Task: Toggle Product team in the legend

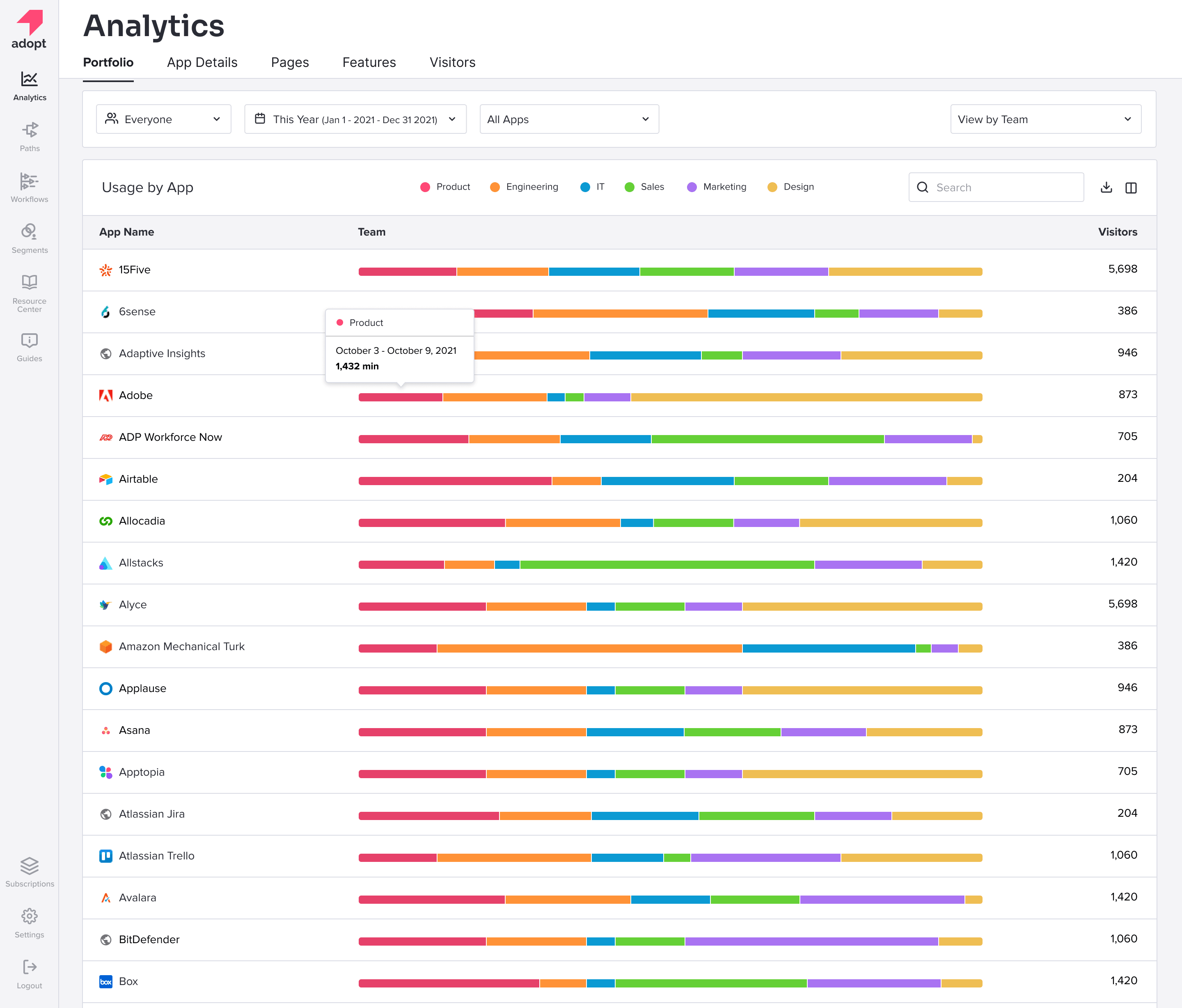Action: [x=445, y=187]
